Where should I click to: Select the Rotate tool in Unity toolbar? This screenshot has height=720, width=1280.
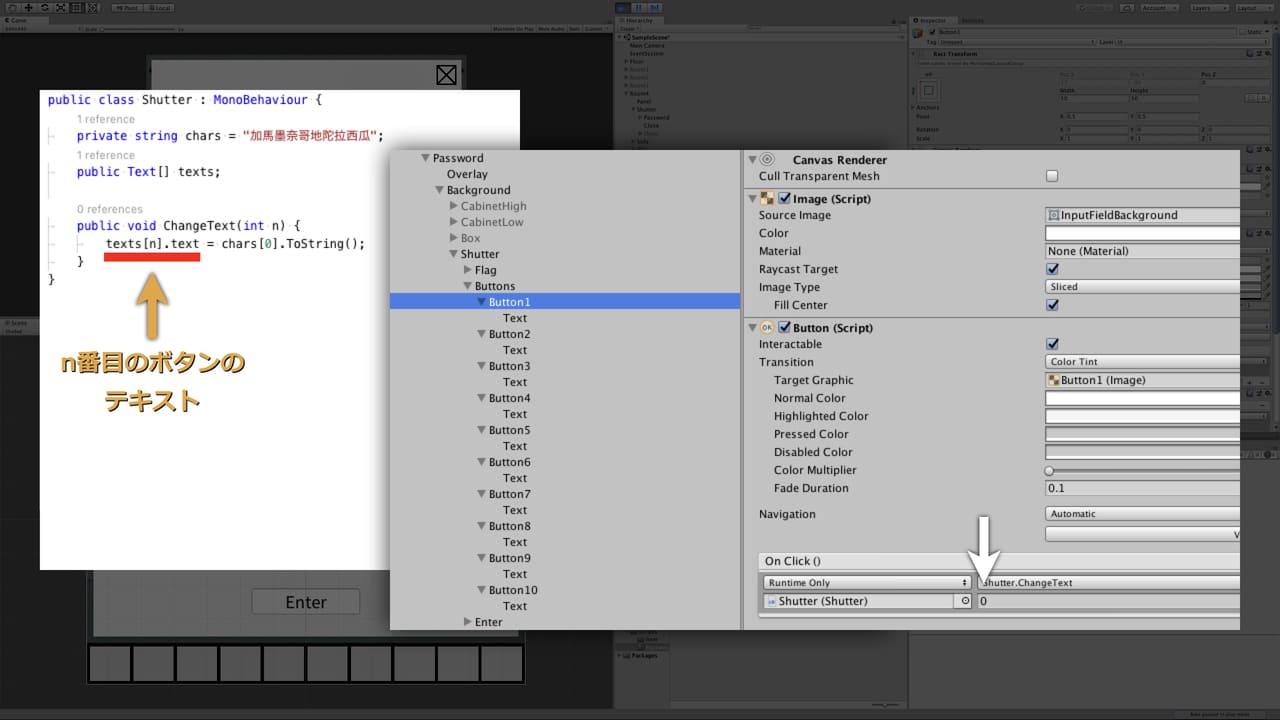point(45,8)
